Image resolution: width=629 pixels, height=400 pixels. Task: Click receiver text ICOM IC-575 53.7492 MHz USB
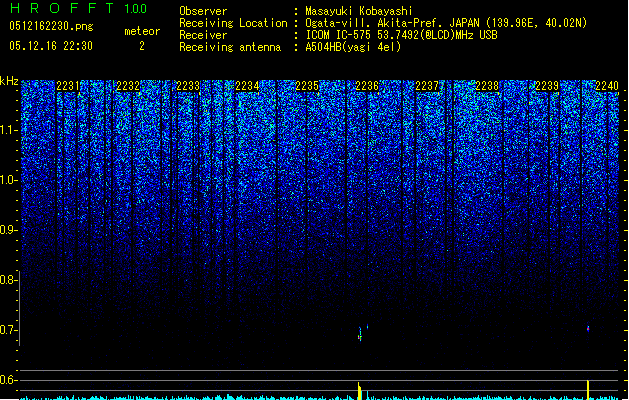(401, 35)
